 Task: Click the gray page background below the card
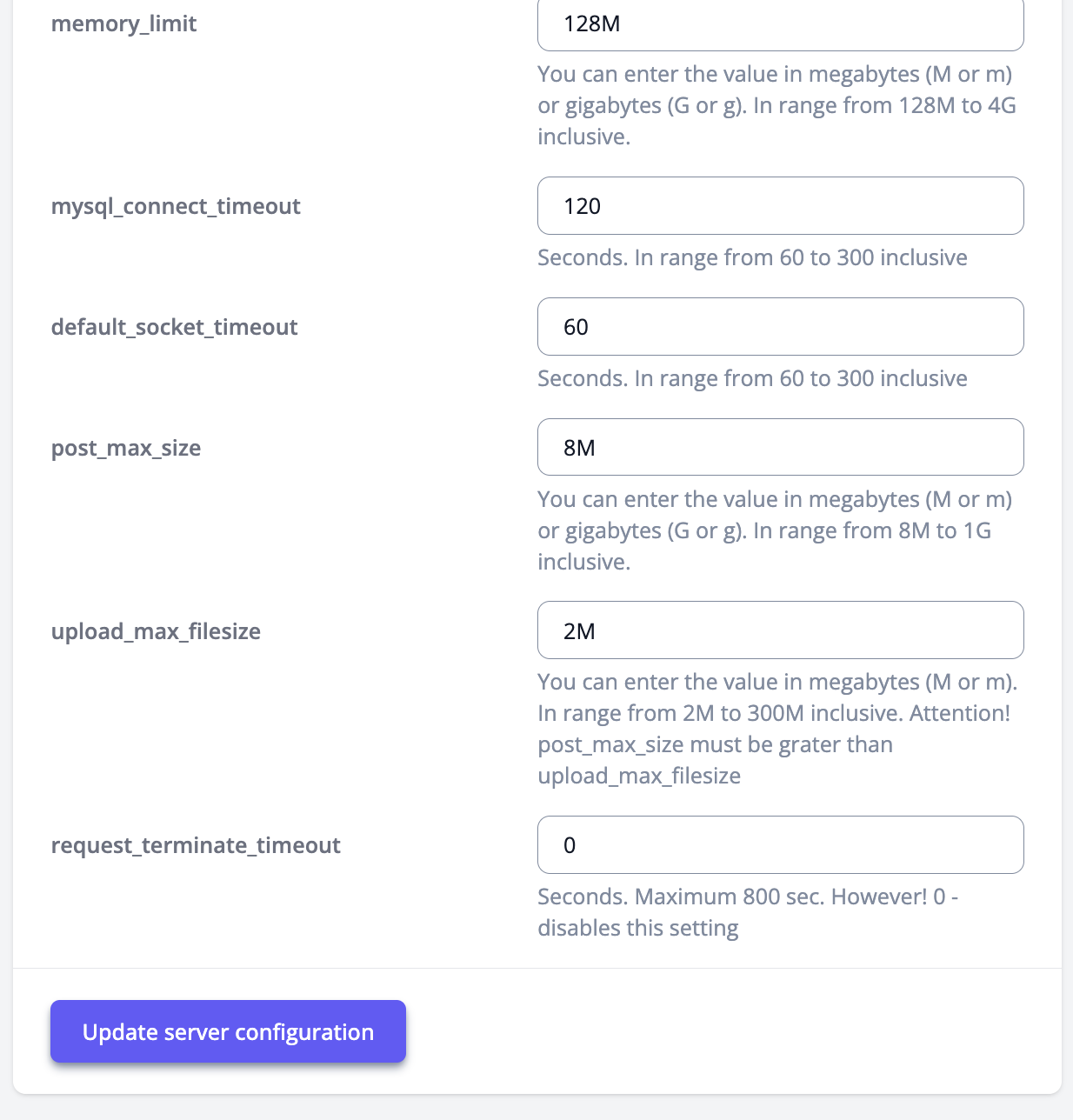(x=536, y=1108)
